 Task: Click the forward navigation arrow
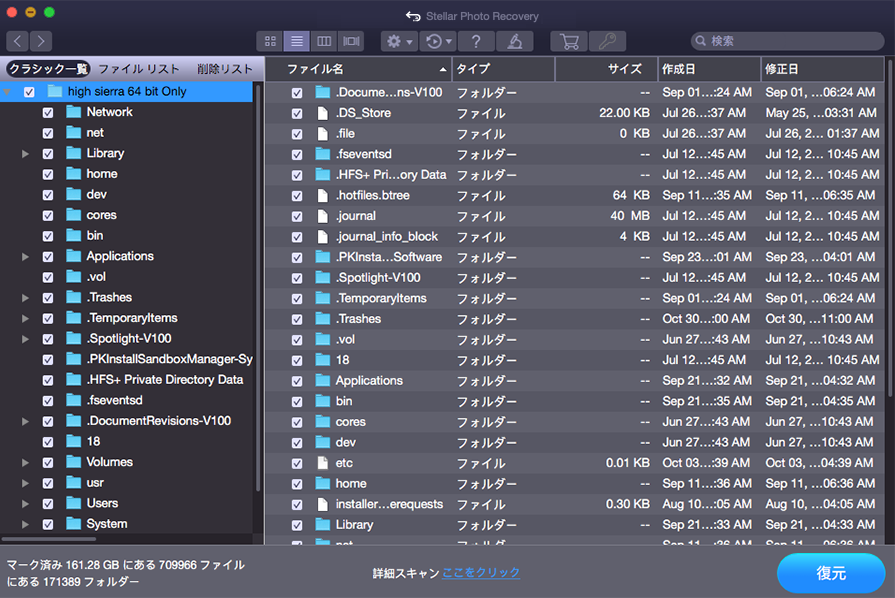coord(41,41)
